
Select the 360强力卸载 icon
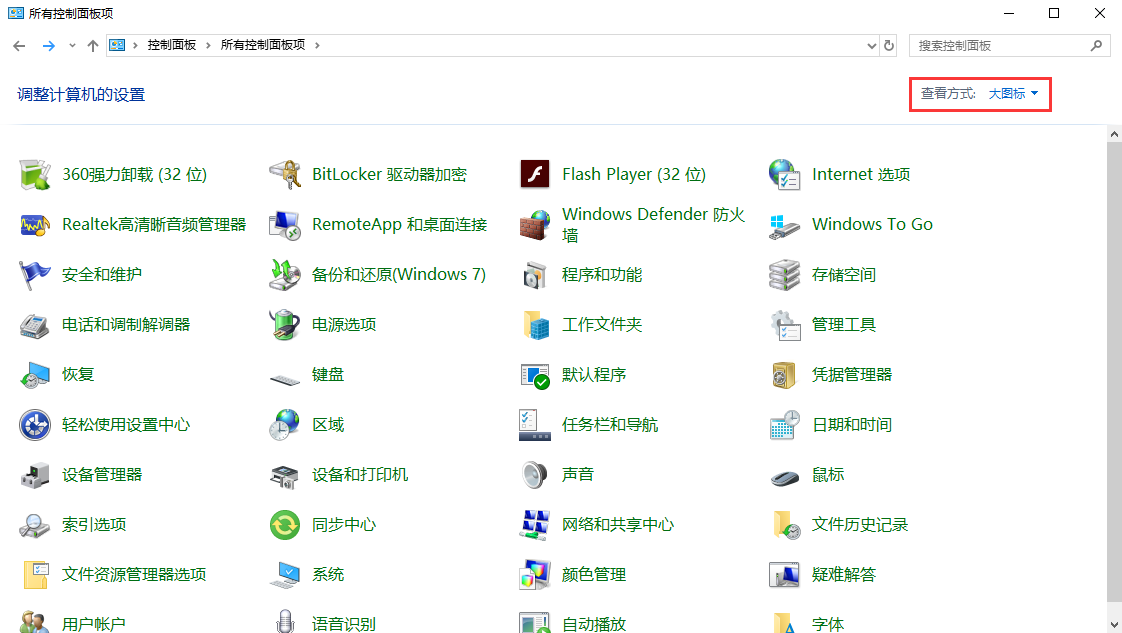(x=35, y=174)
